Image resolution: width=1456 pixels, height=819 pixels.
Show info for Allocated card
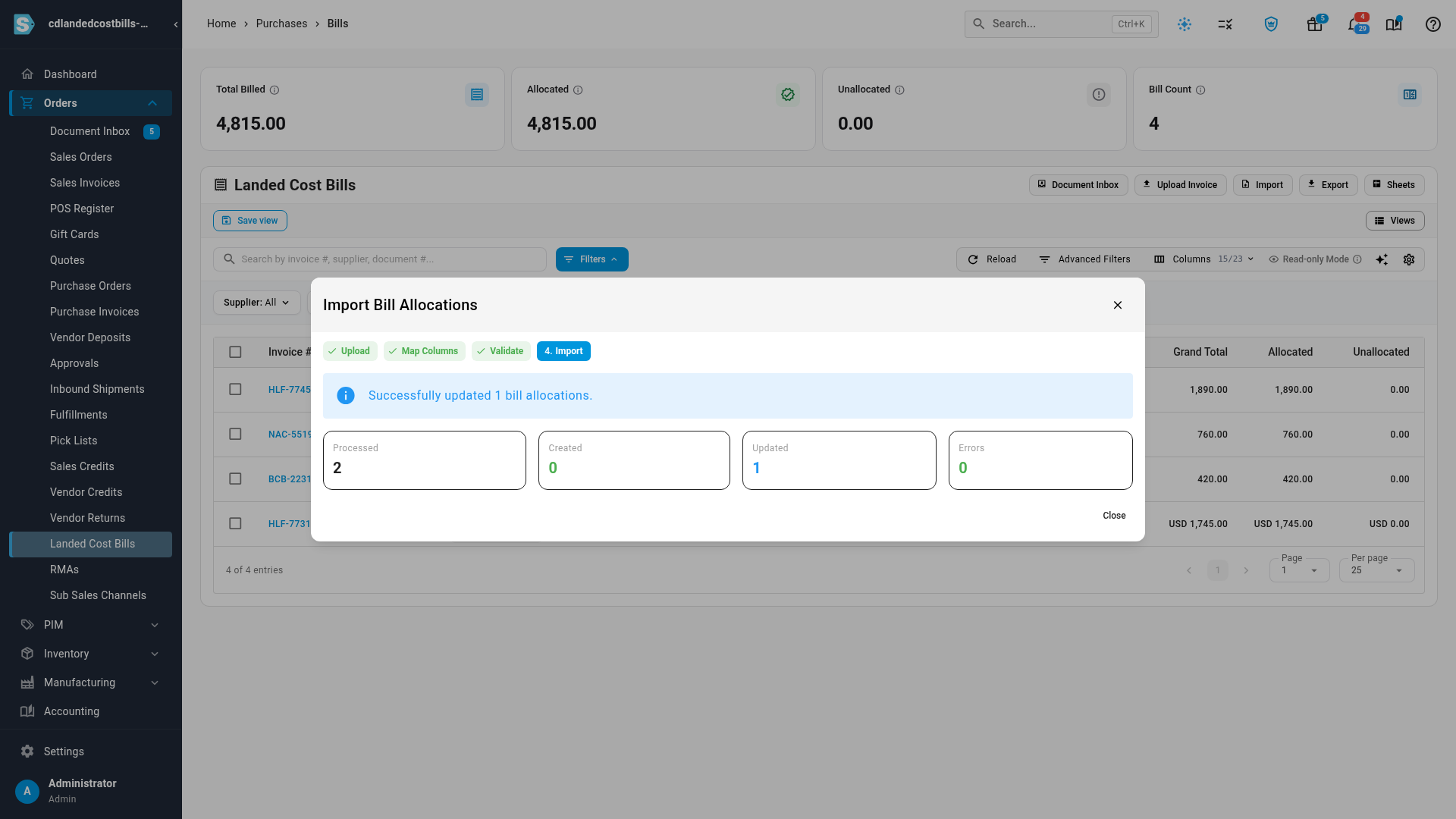578,90
